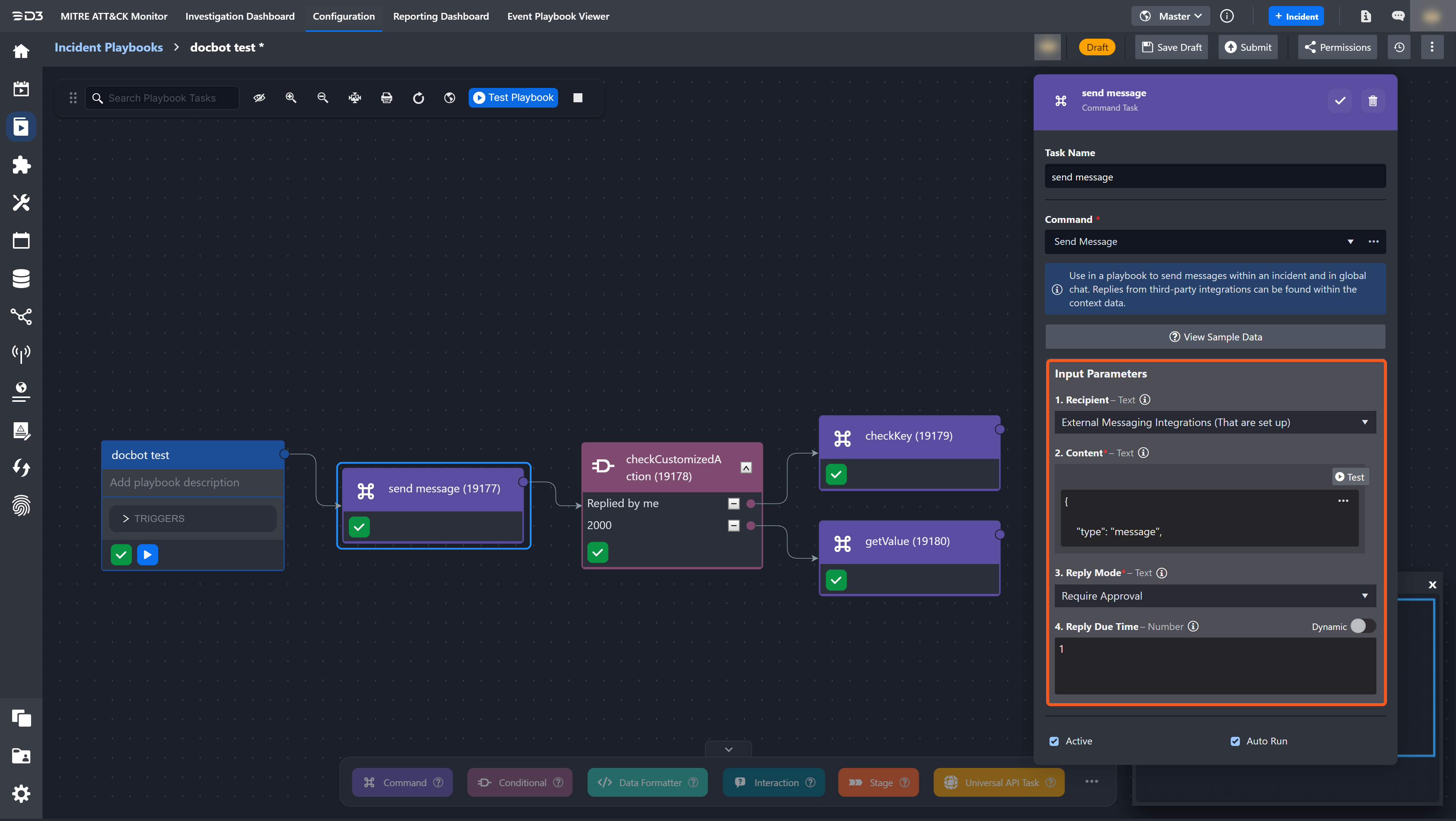The width and height of the screenshot is (1456, 821).
Task: Click the chat bubble icon in the top bar
Action: 1398,16
